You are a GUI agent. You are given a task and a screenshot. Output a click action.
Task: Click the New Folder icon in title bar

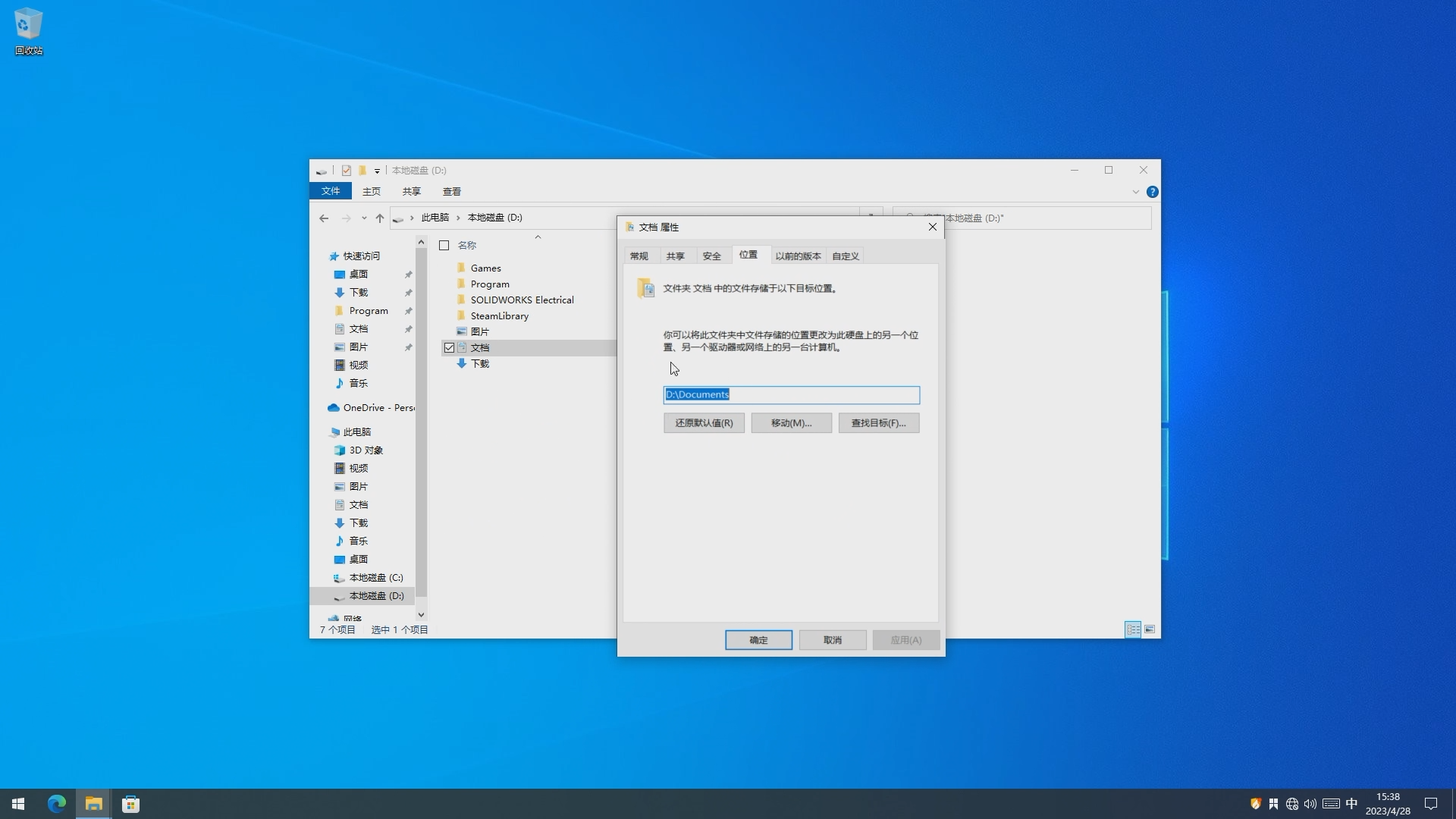click(362, 171)
